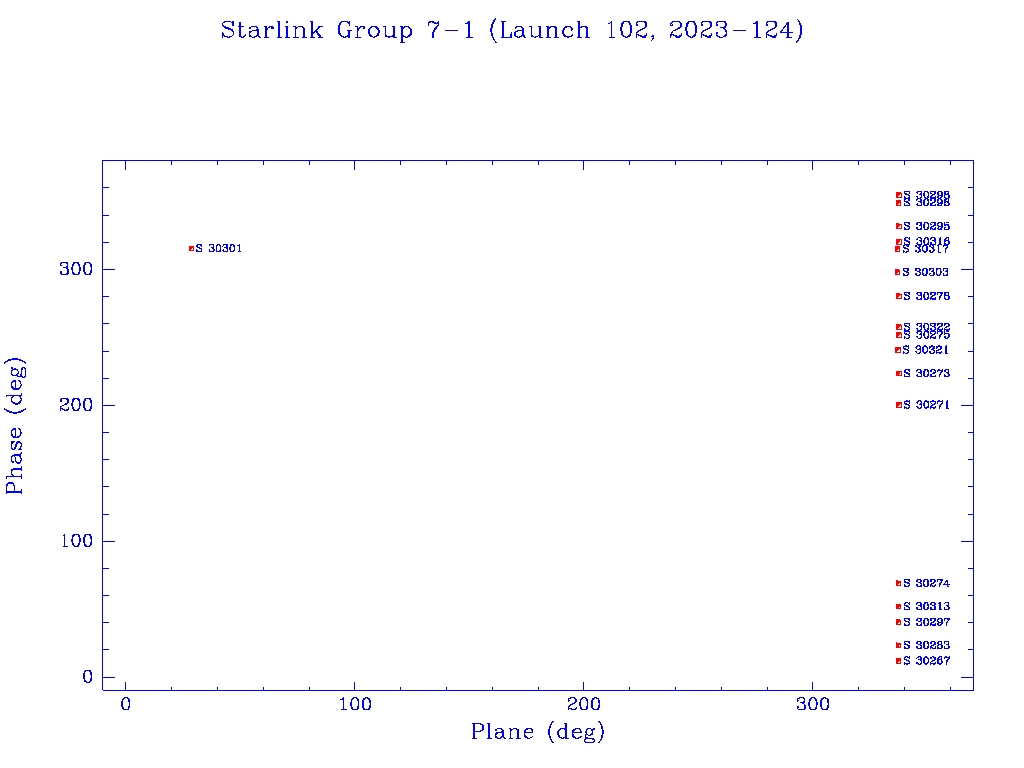Click the 100 tick label on Phase axis
Viewport: 1024px width, 768px height.
pyautogui.click(x=76, y=541)
